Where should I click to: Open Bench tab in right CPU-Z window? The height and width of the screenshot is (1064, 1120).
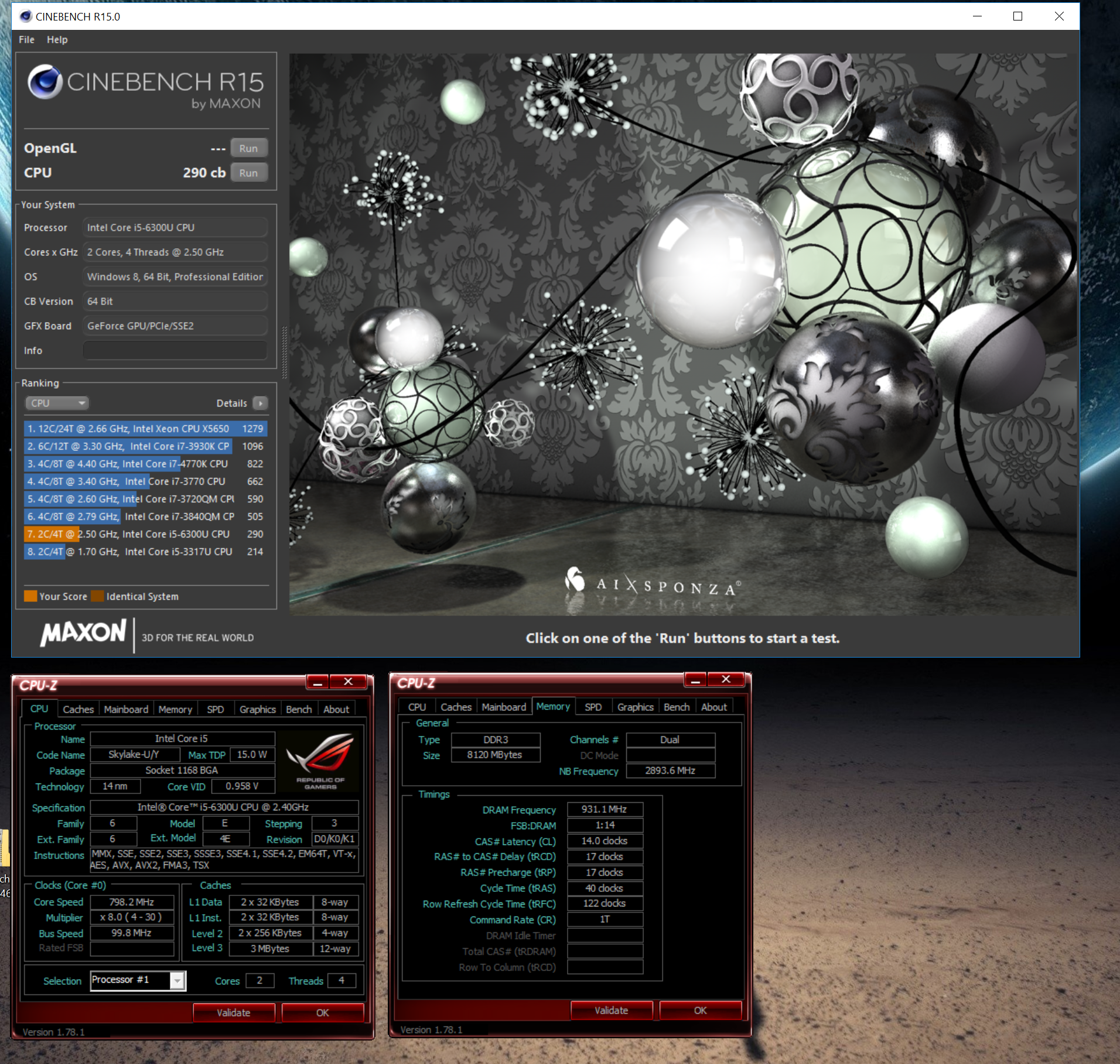pyautogui.click(x=677, y=707)
